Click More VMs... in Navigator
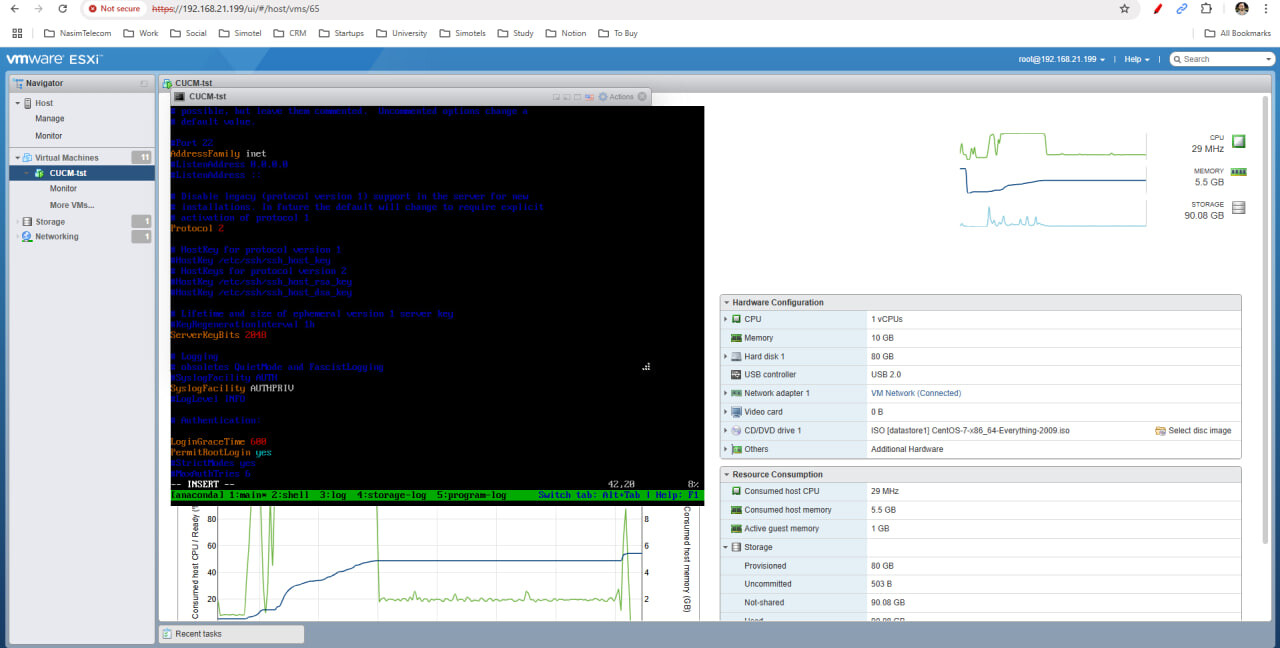 pyautogui.click(x=72, y=205)
